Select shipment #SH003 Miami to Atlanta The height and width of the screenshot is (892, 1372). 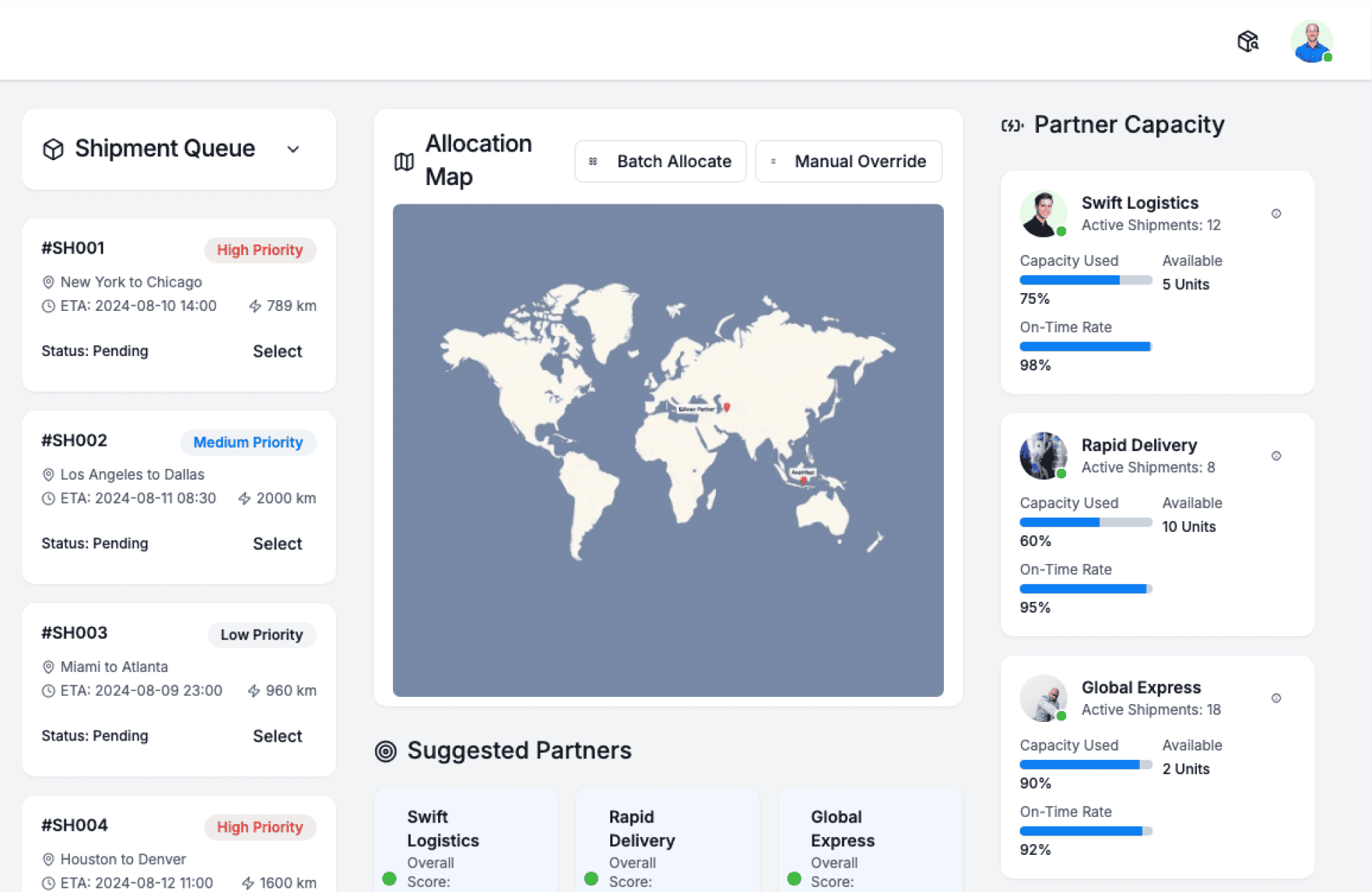(x=277, y=736)
